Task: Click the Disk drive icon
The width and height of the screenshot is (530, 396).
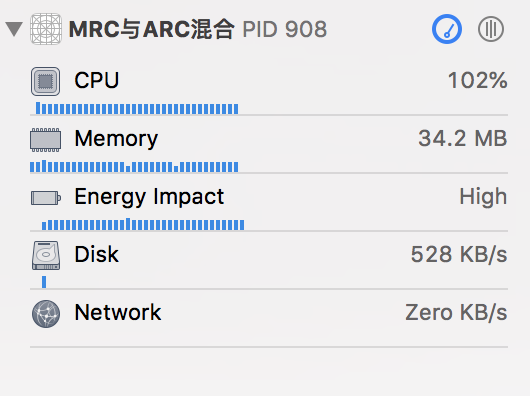Action: click(46, 255)
